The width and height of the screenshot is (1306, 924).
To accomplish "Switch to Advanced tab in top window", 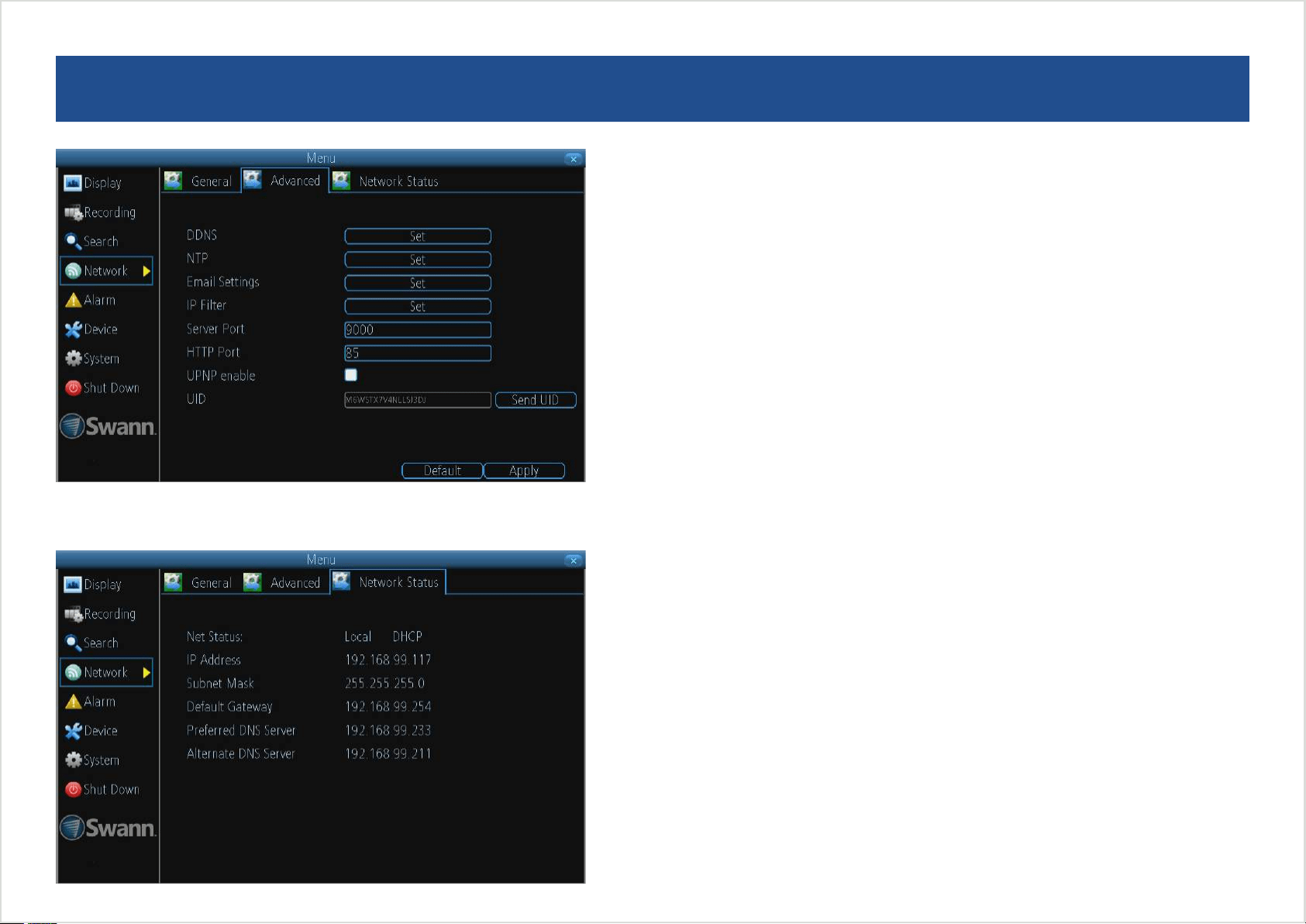I will click(x=285, y=181).
